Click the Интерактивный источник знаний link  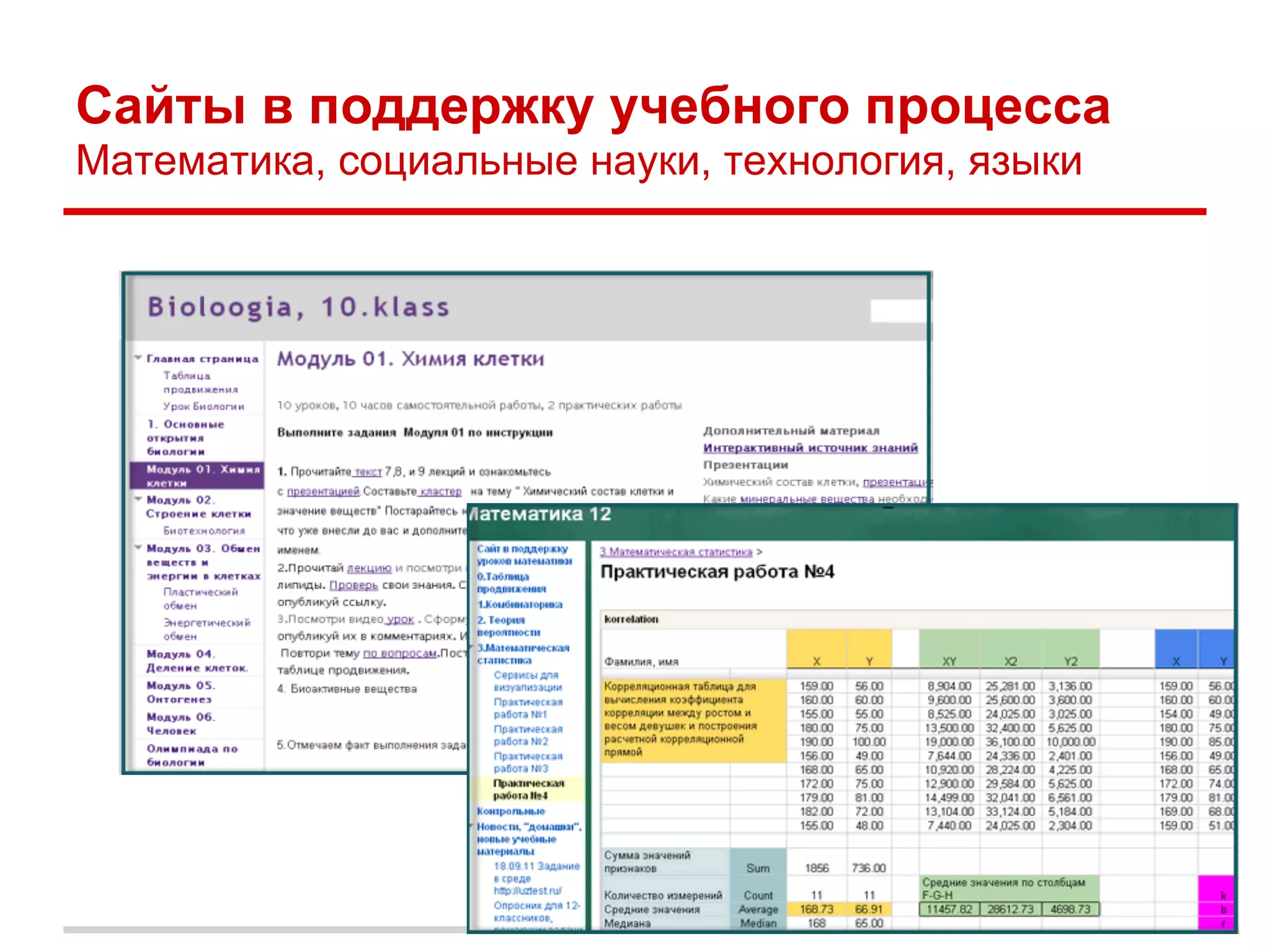[x=810, y=447]
